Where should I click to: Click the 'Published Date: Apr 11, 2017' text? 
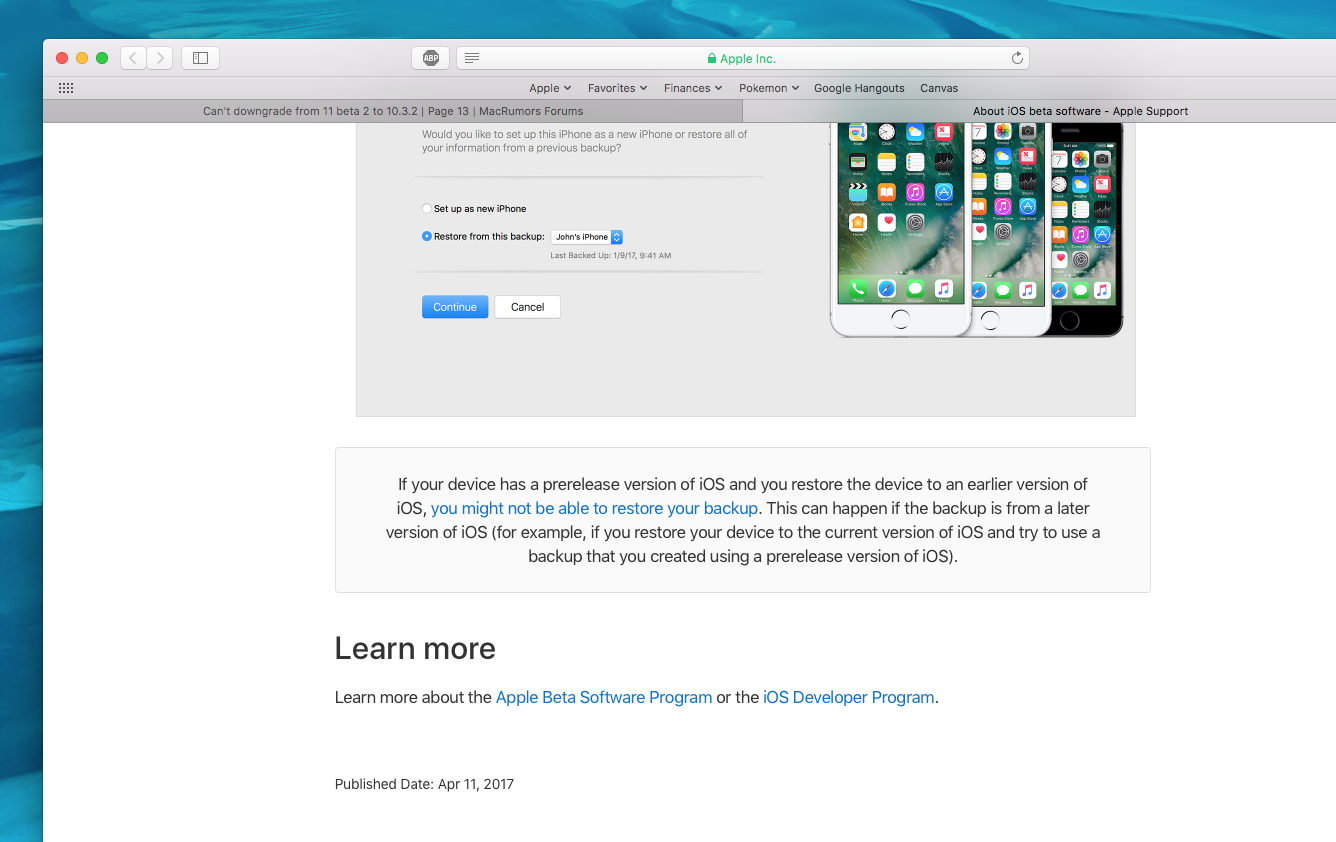point(424,784)
